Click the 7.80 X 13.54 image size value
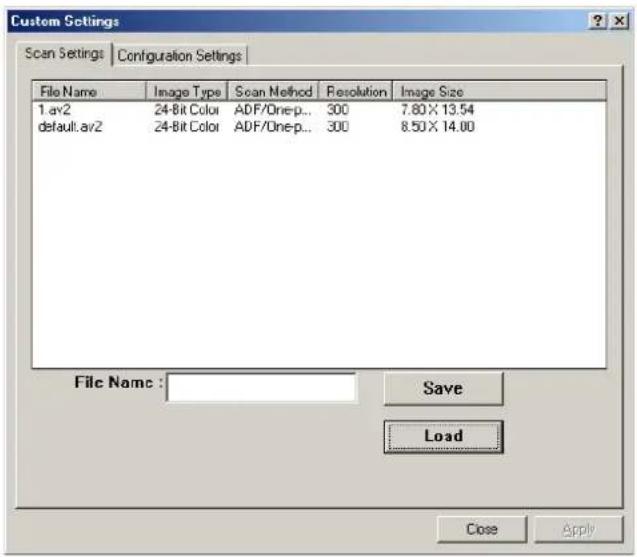The image size is (637, 557). pos(438,109)
